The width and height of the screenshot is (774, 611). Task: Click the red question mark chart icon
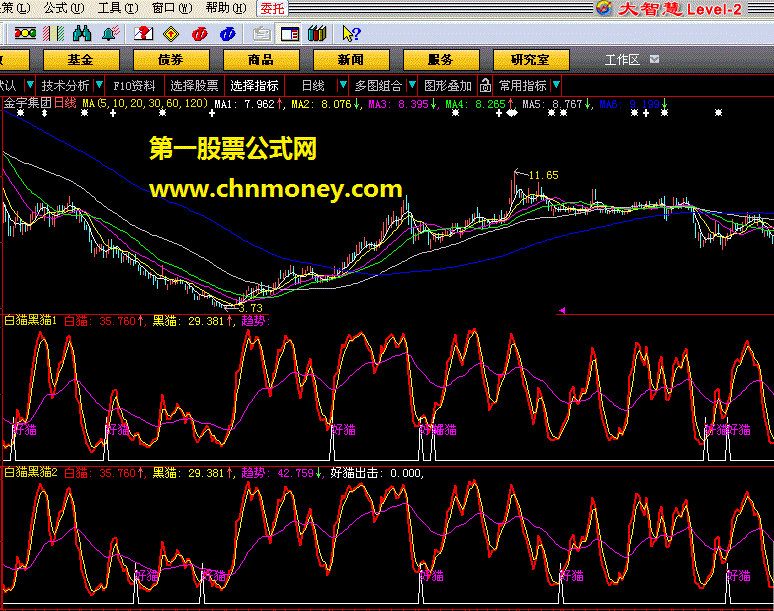click(x=143, y=34)
